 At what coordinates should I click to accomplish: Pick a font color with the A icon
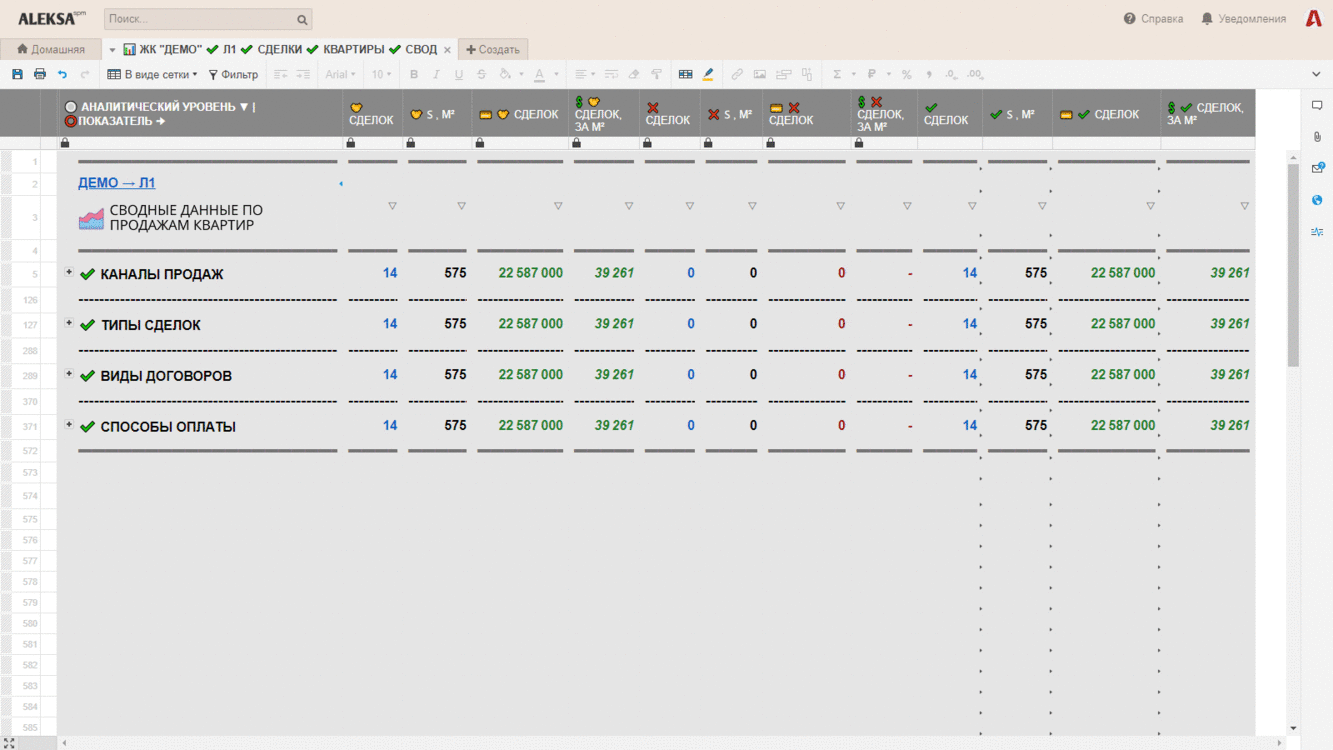point(539,74)
